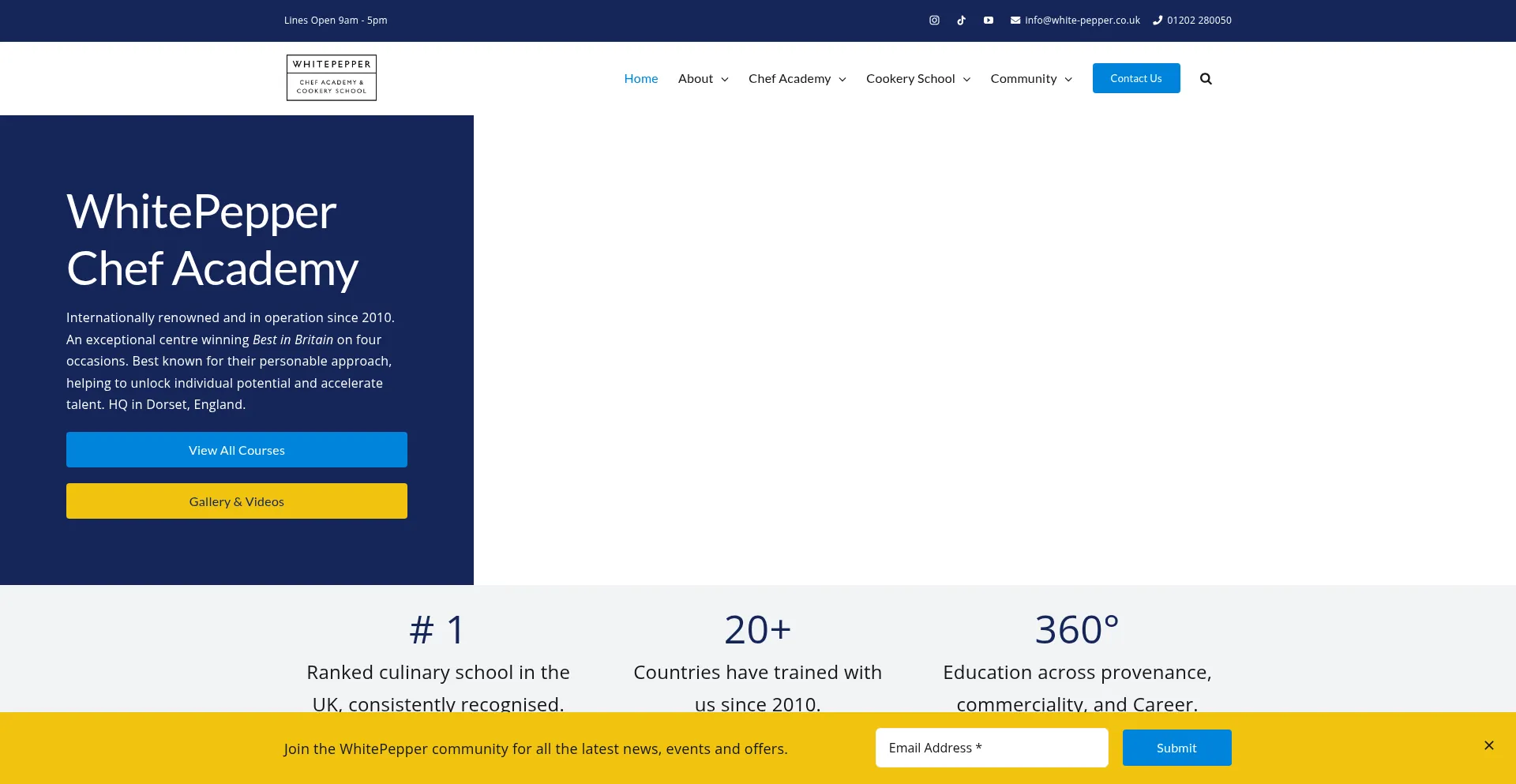Open the Community menu item
Image resolution: width=1516 pixels, height=784 pixels.
click(1023, 78)
